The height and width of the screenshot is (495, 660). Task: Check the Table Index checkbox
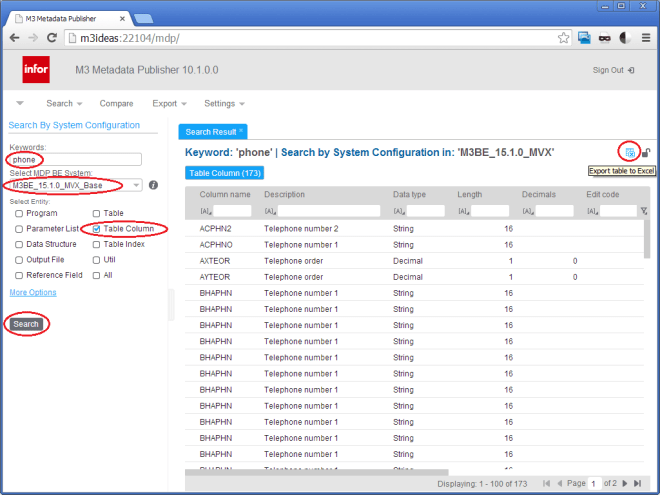pos(96,244)
